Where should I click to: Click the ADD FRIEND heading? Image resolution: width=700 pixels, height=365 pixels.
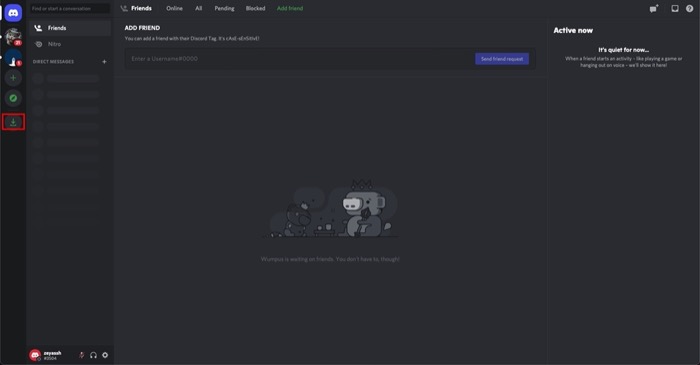[x=142, y=28]
